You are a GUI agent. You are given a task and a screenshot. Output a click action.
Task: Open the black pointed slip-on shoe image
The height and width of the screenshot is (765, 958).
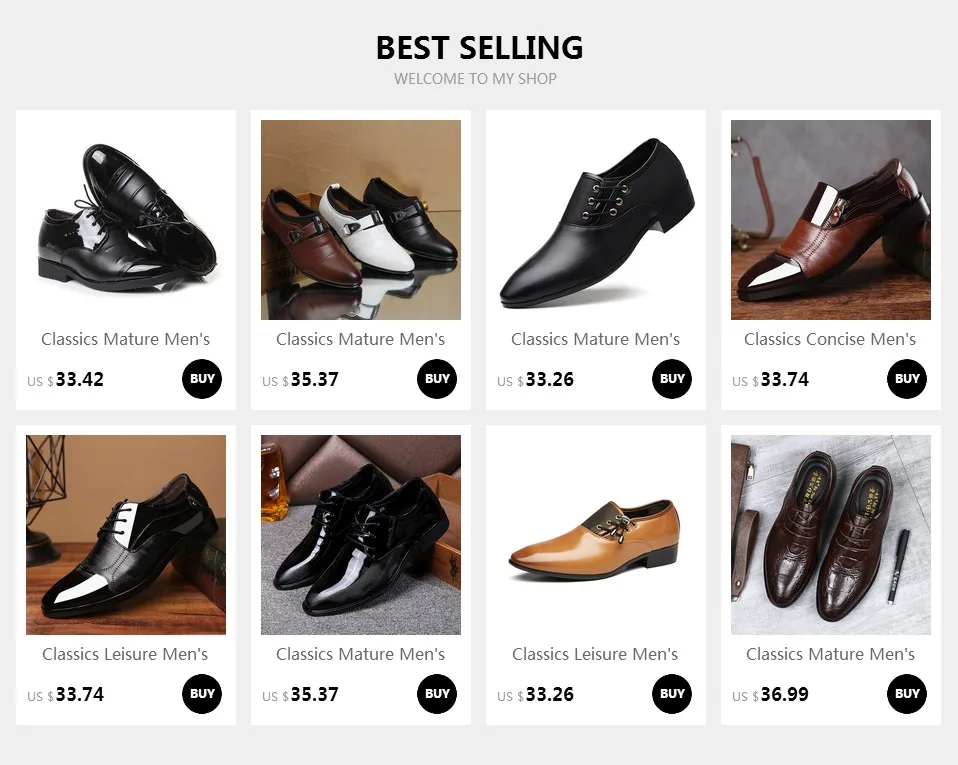click(596, 220)
